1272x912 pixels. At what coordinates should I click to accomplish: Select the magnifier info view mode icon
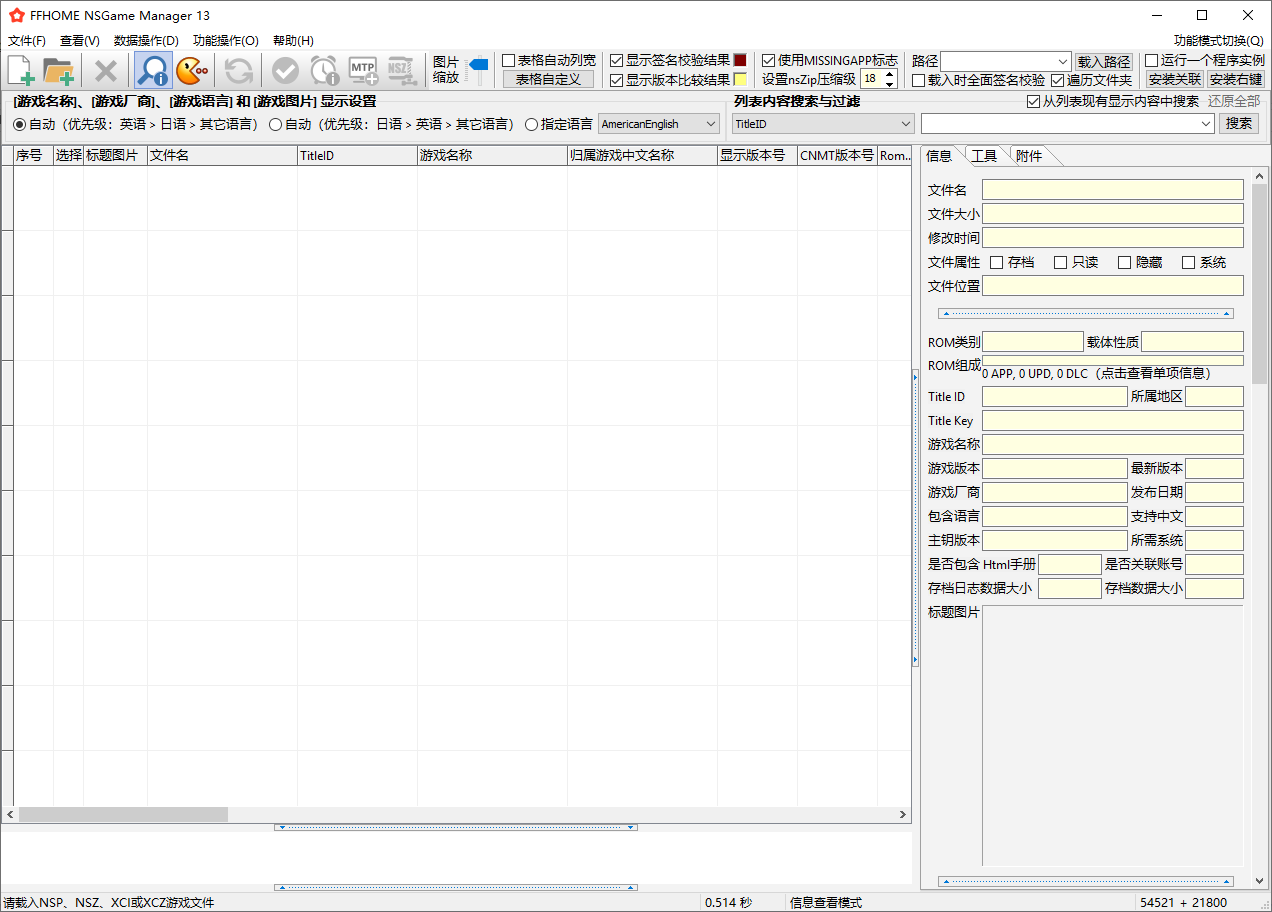coord(153,70)
